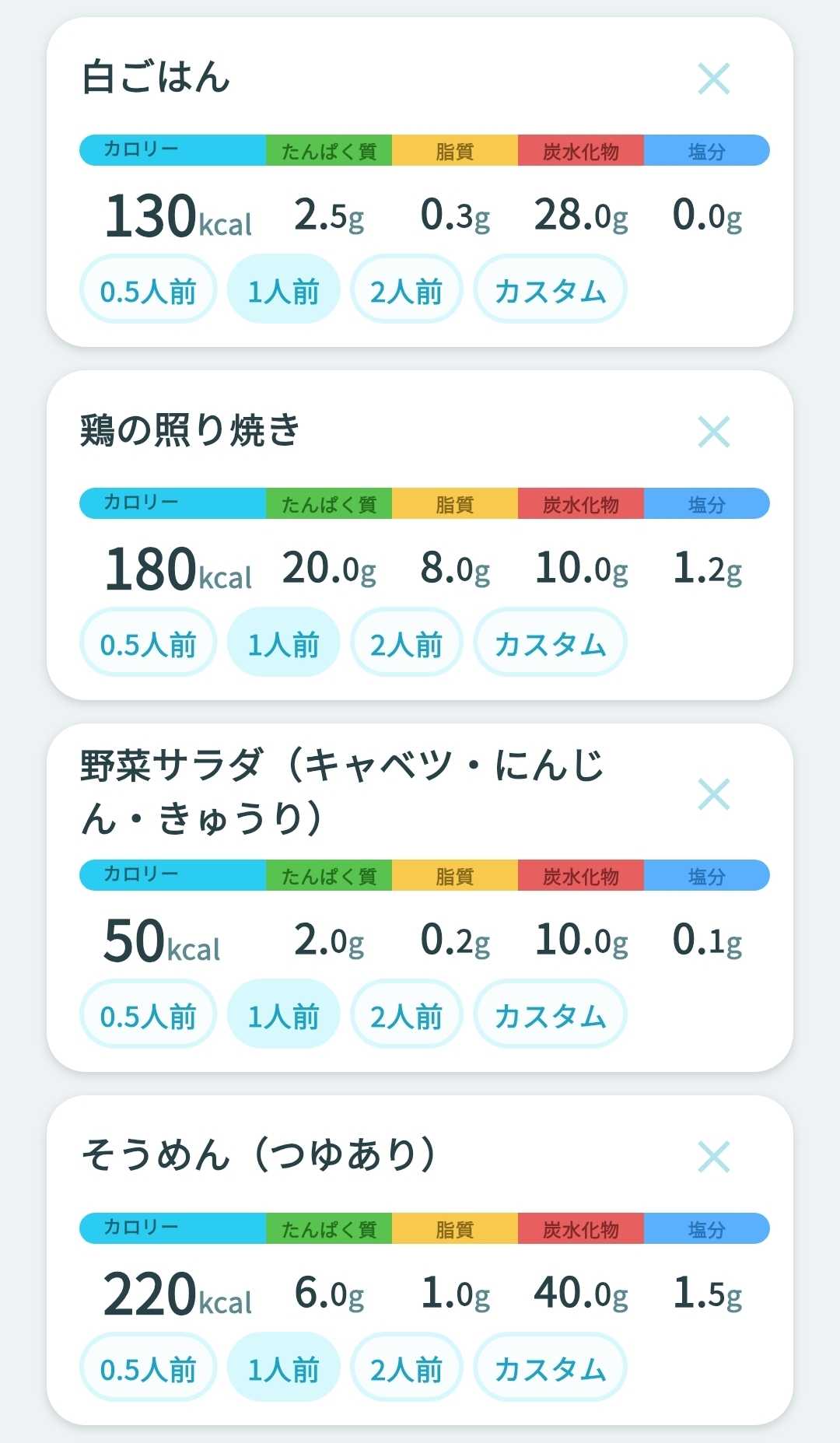Tap the 白ごはん food title

click(x=156, y=78)
